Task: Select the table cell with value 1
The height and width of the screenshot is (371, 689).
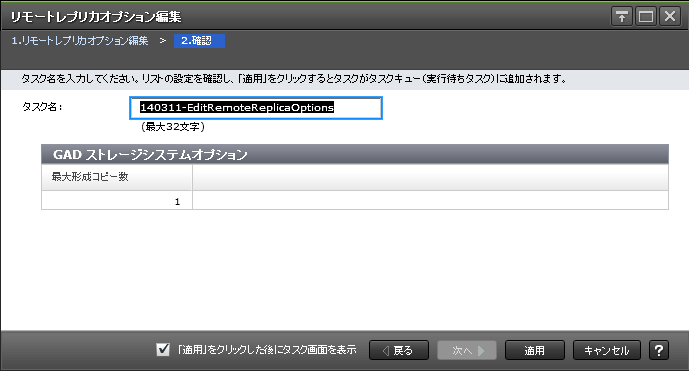Action: 117,201
